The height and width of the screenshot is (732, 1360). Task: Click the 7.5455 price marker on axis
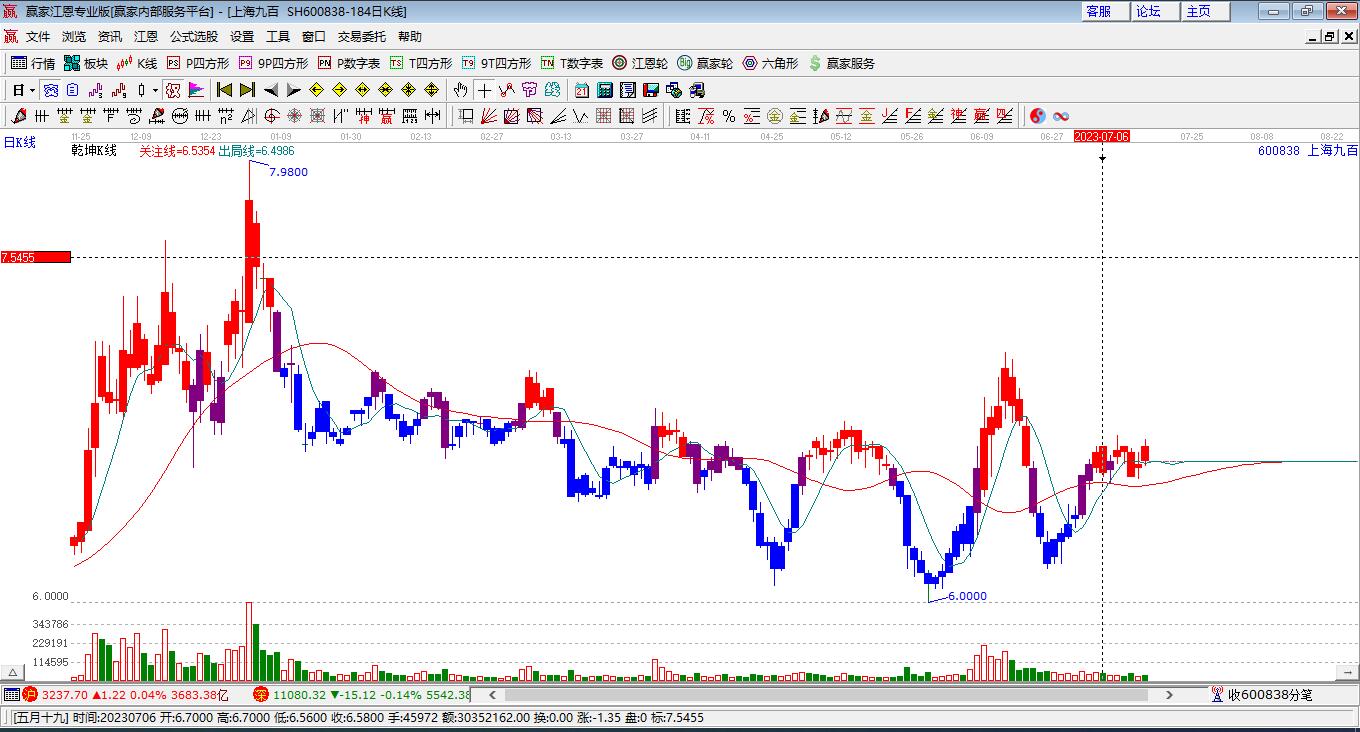[35, 257]
